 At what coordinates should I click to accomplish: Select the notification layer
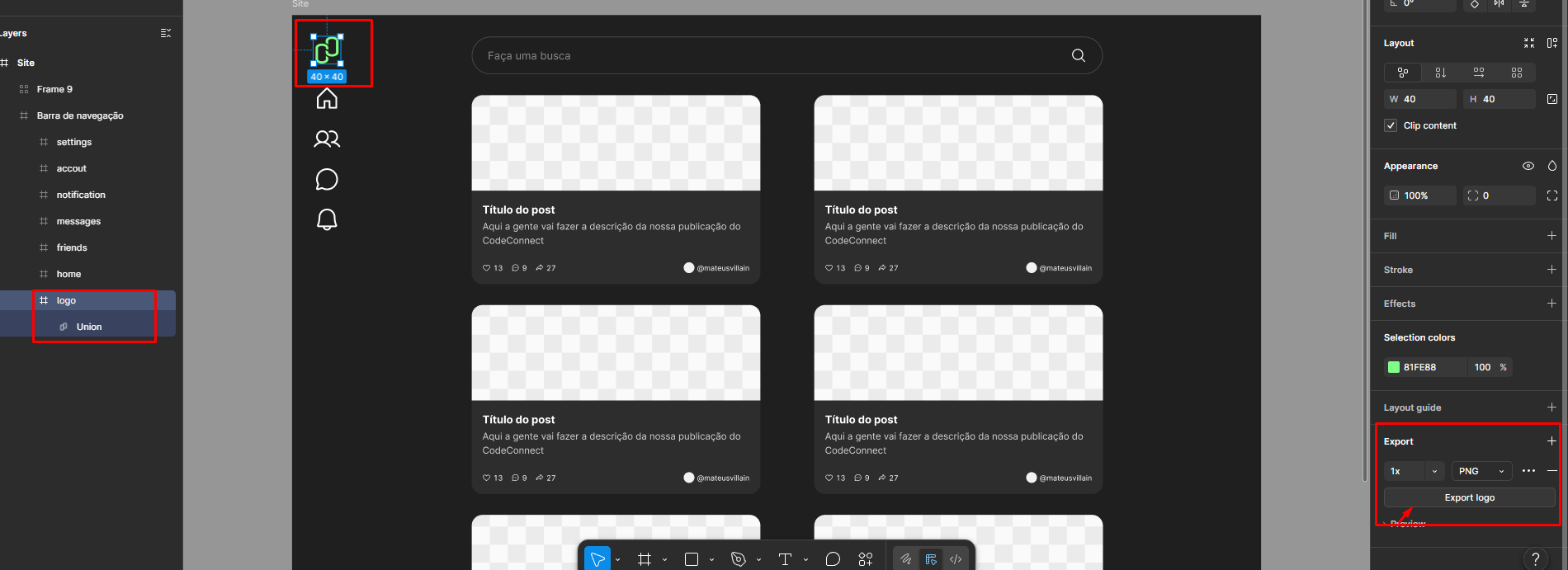tap(81, 195)
